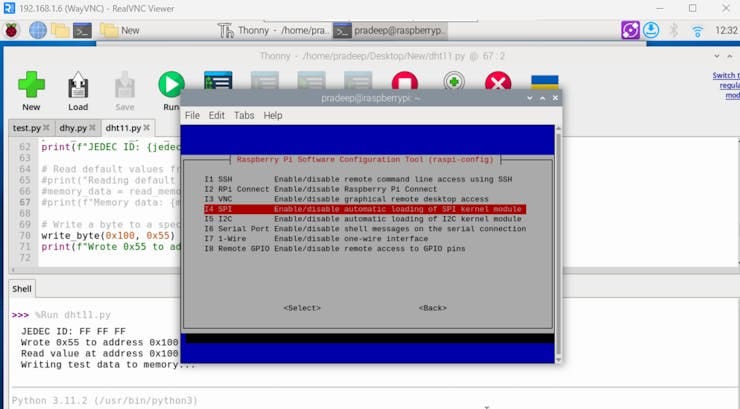740x409 pixels.
Task: Click the red X quit icon in toolbar
Action: point(498,81)
